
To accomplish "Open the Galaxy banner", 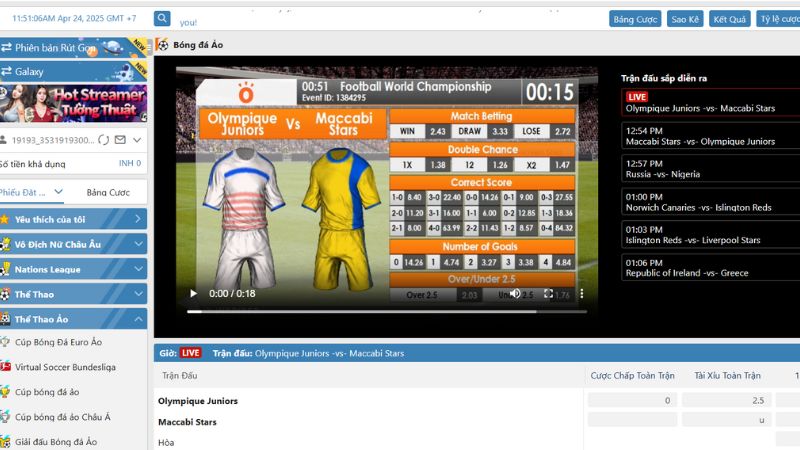I will click(73, 71).
